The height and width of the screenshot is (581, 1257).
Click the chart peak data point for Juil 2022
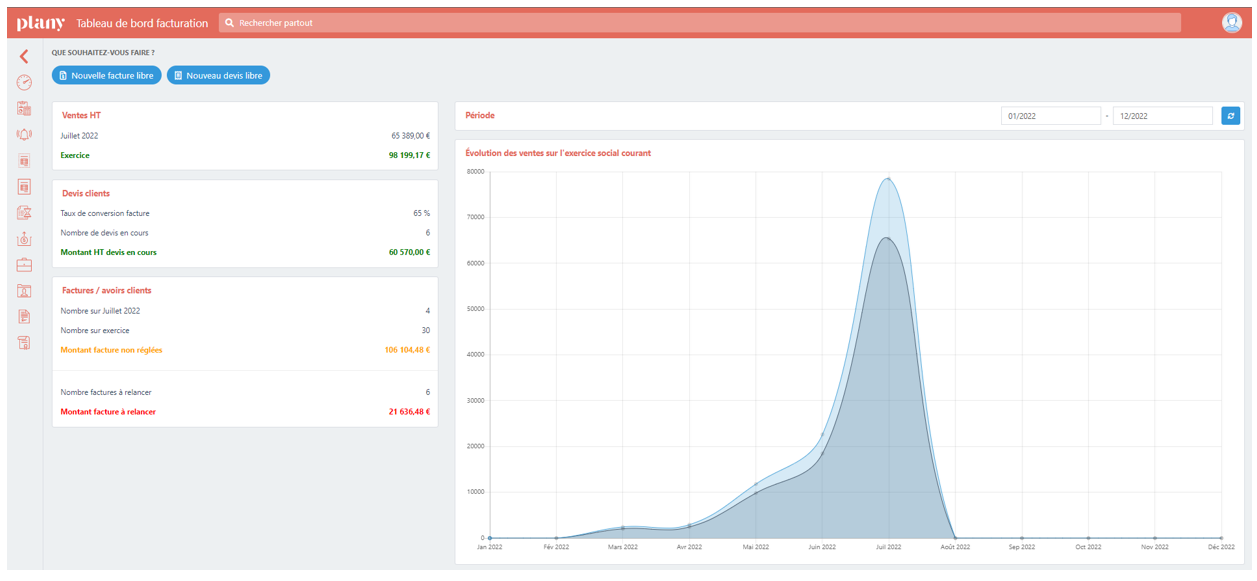pos(888,179)
